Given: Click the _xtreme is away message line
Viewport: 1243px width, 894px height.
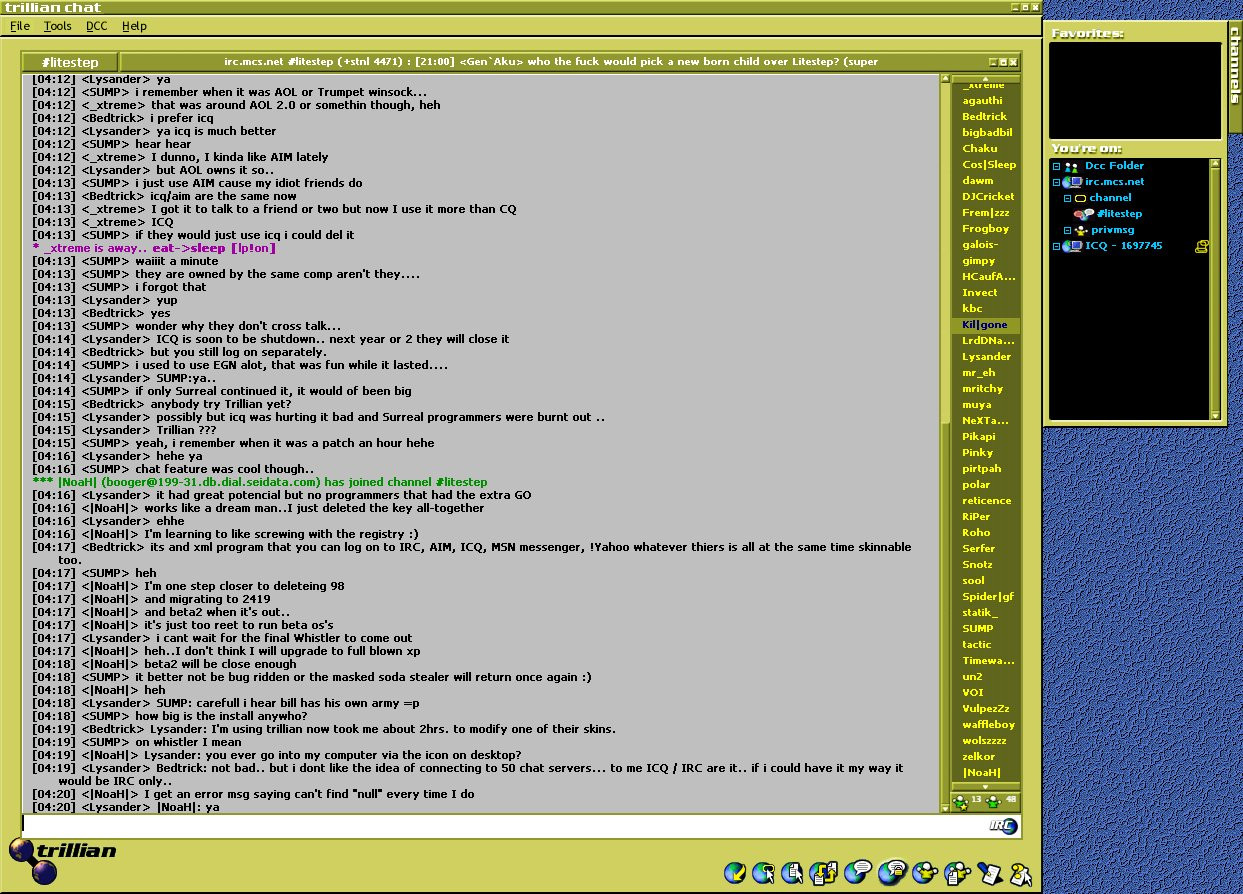Looking at the screenshot, I should [154, 248].
